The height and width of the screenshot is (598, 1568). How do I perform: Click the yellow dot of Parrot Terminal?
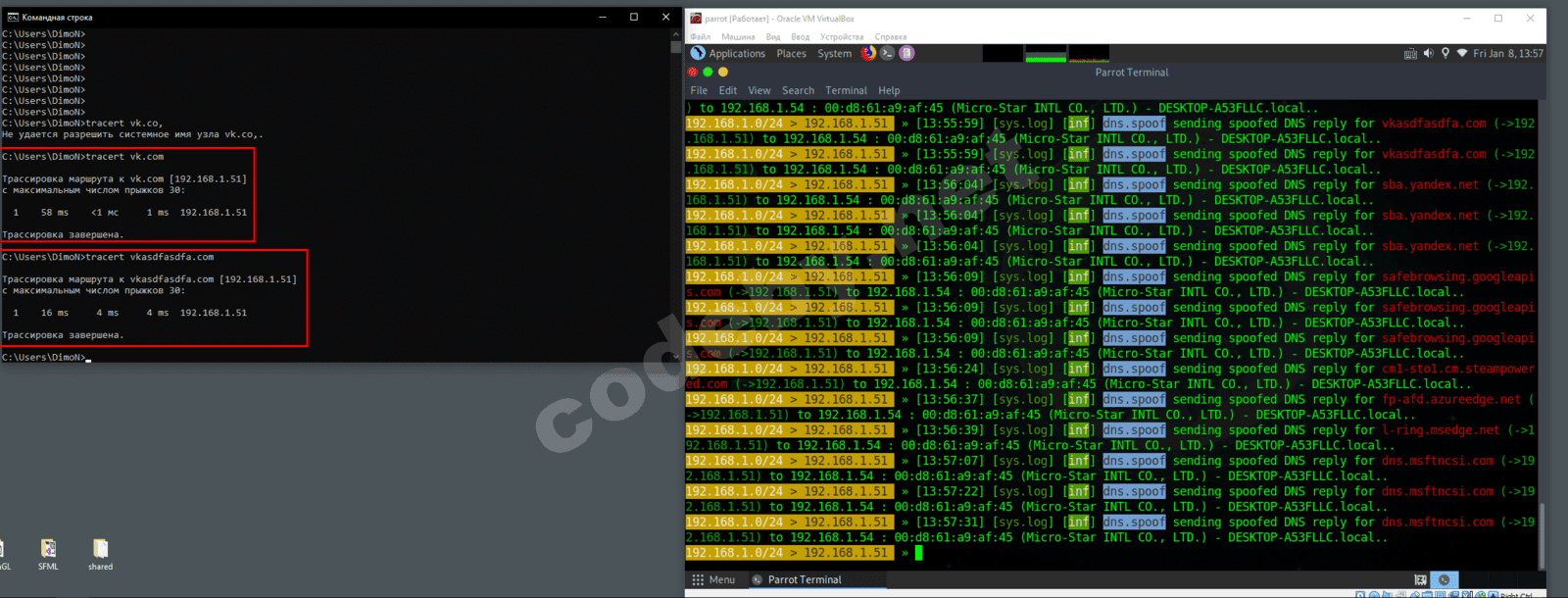pos(723,72)
